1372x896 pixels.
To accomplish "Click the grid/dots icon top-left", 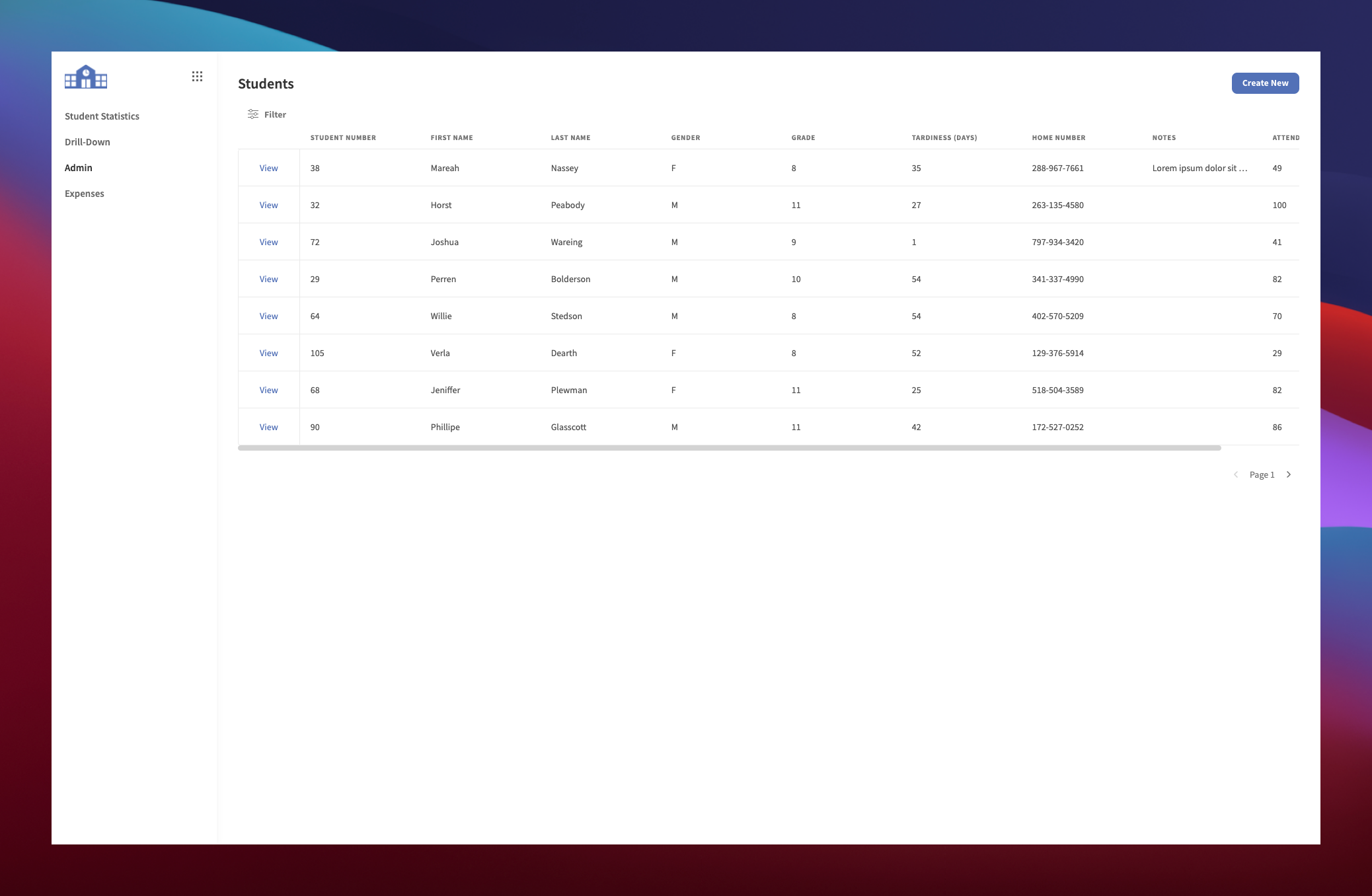I will pos(196,77).
